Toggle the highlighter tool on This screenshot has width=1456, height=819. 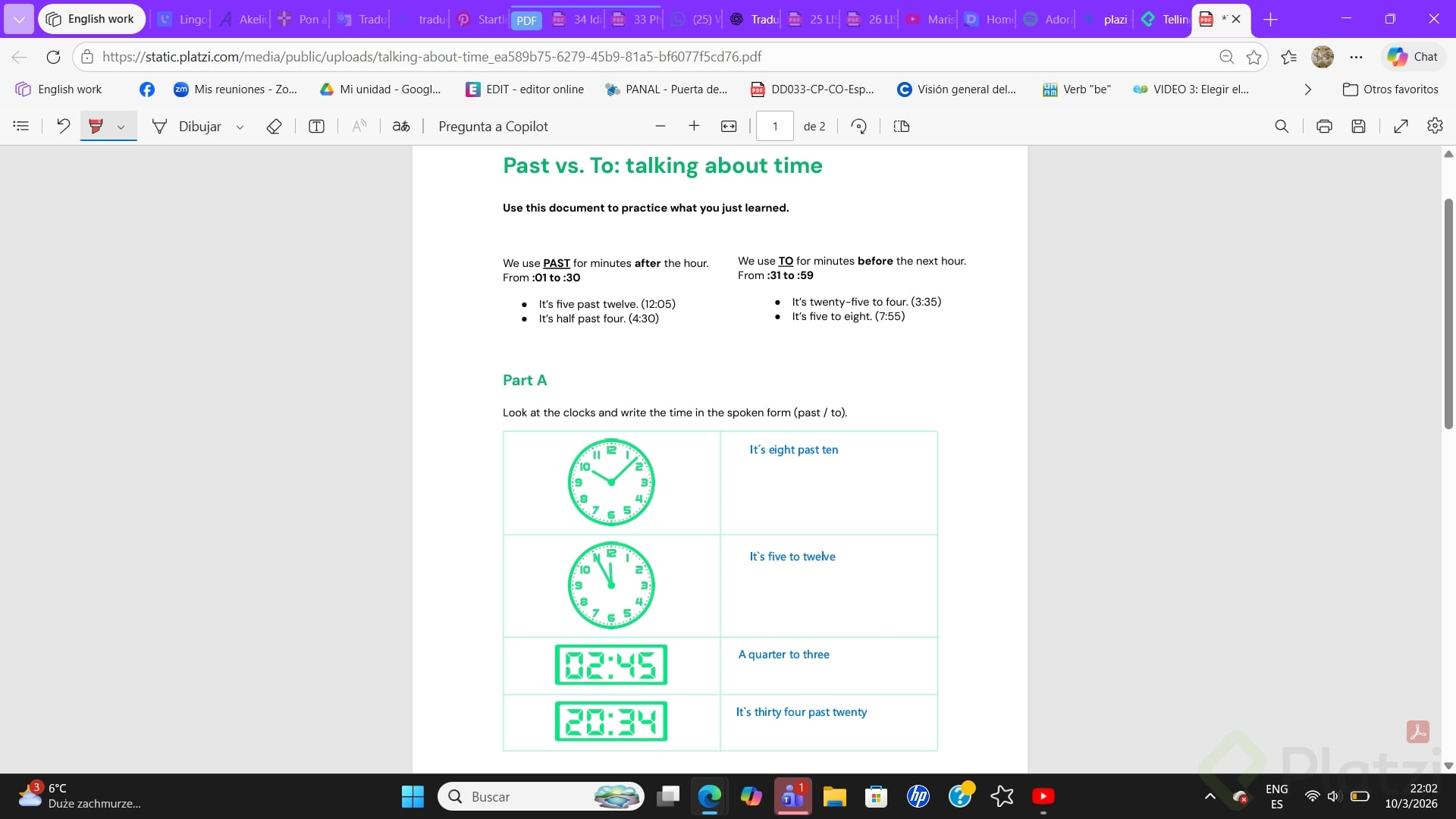click(96, 127)
